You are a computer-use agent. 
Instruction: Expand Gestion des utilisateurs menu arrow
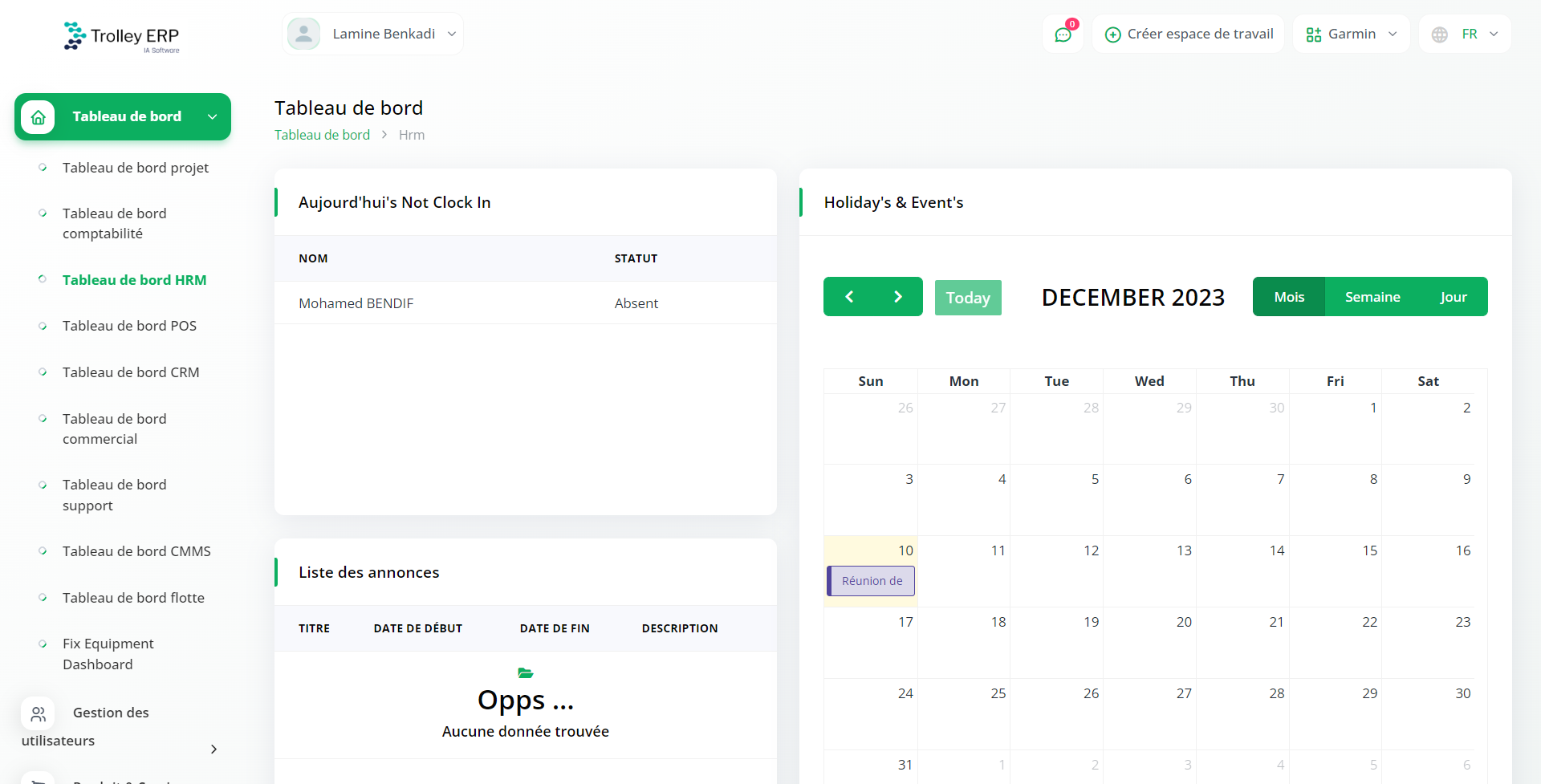click(x=213, y=749)
